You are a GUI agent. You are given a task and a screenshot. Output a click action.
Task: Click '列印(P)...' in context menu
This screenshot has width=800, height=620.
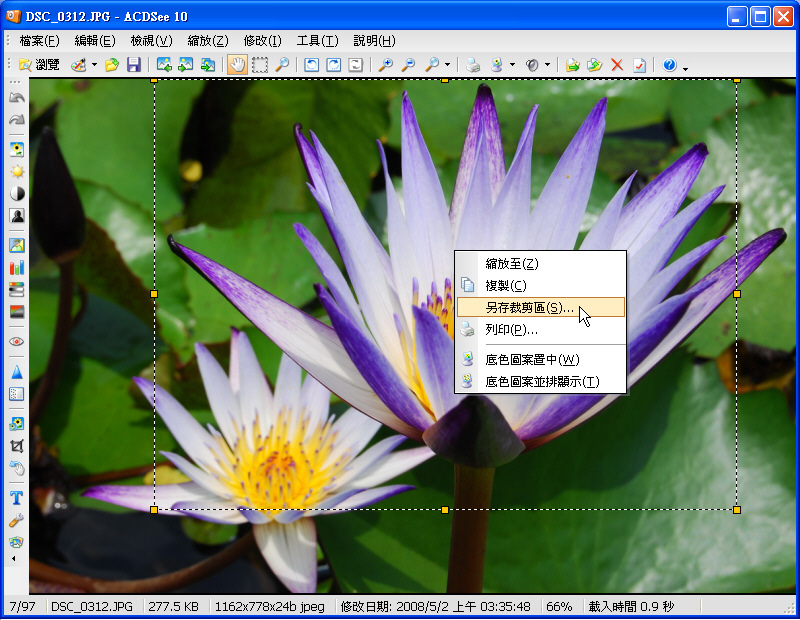coord(511,329)
